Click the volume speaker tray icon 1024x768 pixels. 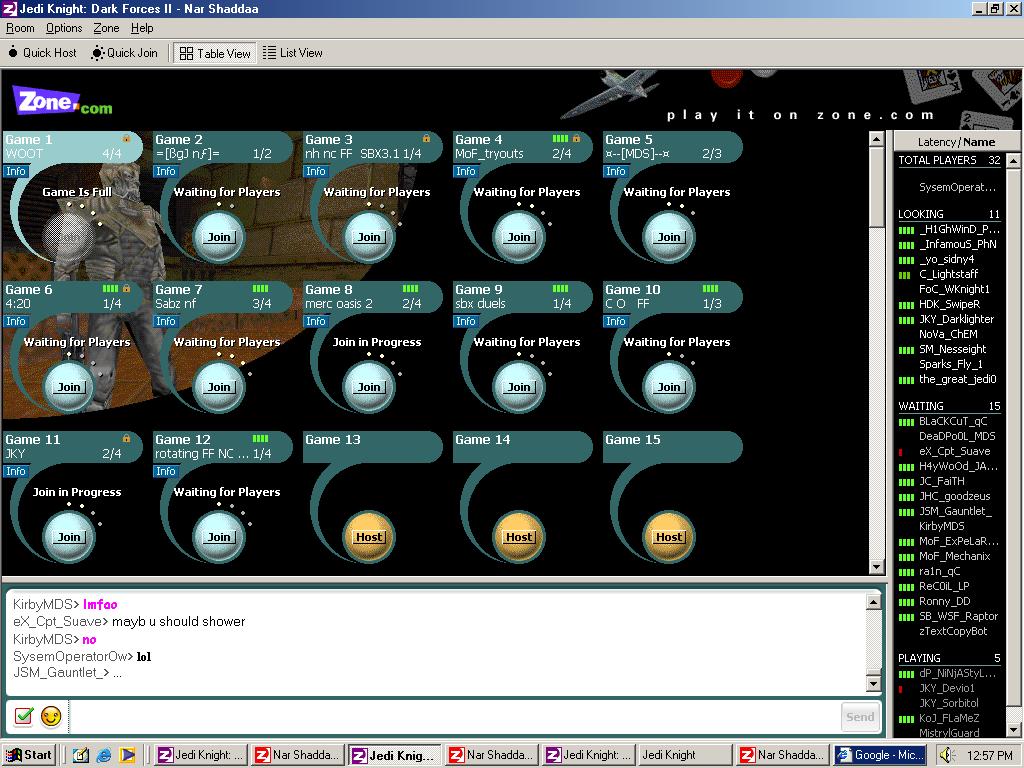pyautogui.click(x=948, y=756)
